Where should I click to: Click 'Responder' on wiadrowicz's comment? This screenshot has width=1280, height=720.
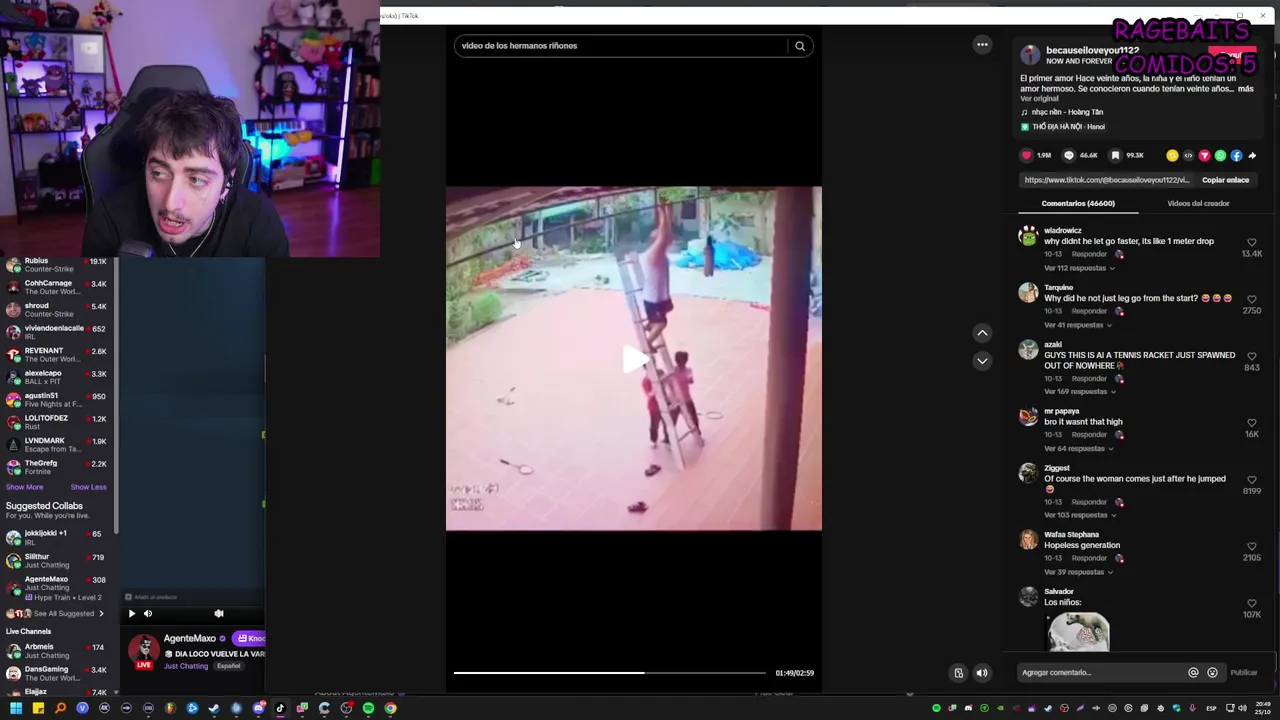coord(1089,254)
